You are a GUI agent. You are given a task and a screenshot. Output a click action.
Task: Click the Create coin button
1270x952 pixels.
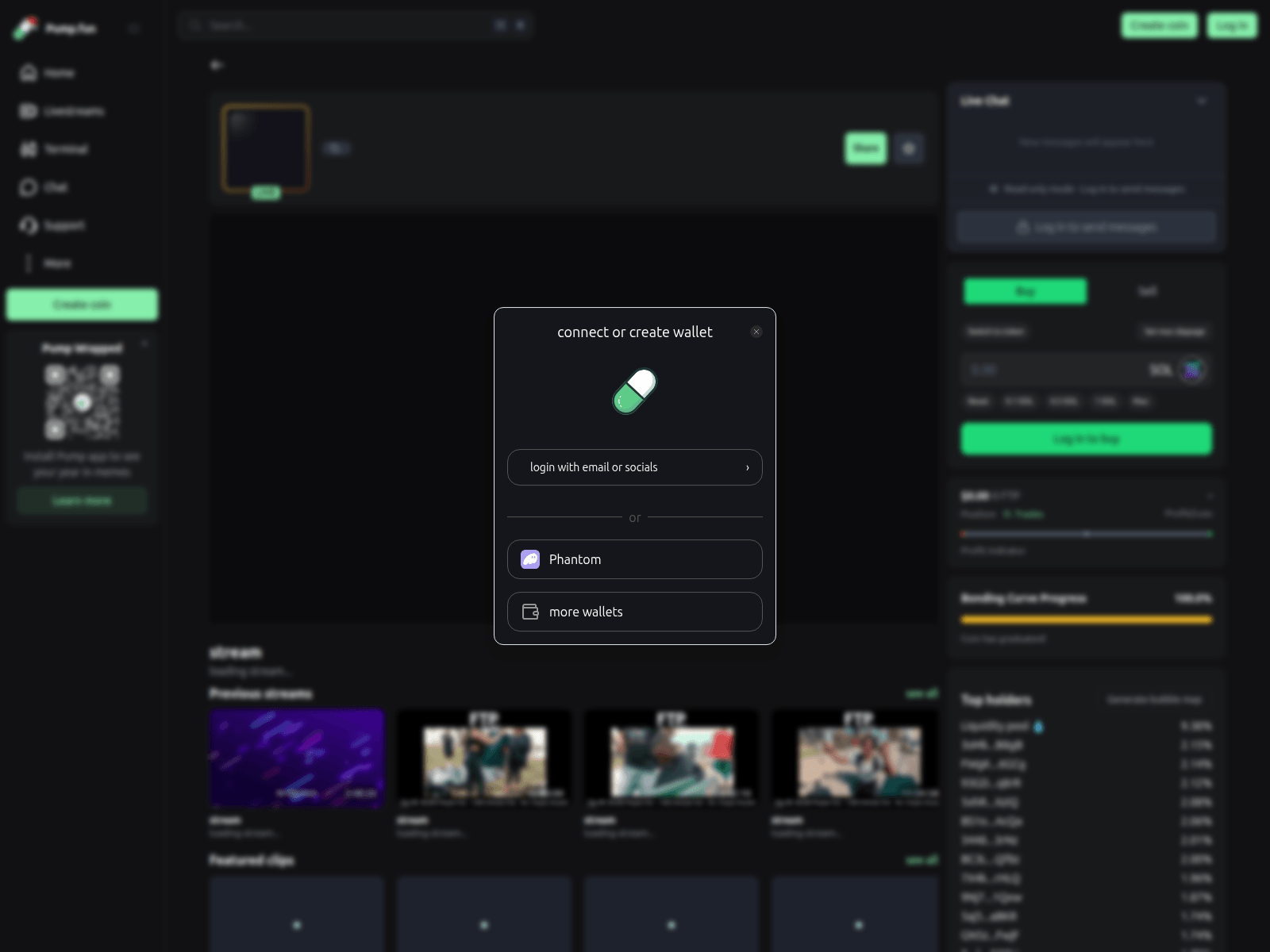tap(1158, 25)
